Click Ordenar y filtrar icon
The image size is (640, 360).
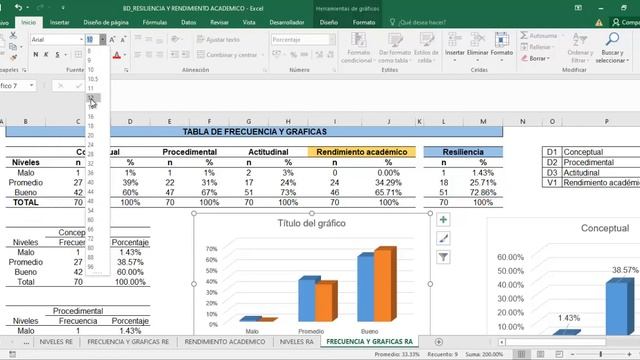tap(580, 48)
